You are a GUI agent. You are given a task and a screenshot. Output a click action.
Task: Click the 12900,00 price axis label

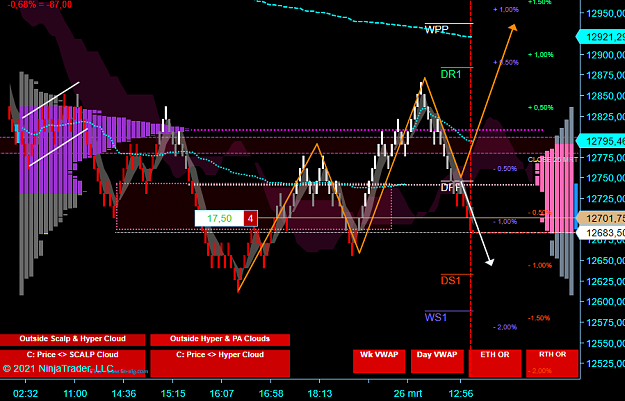point(605,55)
